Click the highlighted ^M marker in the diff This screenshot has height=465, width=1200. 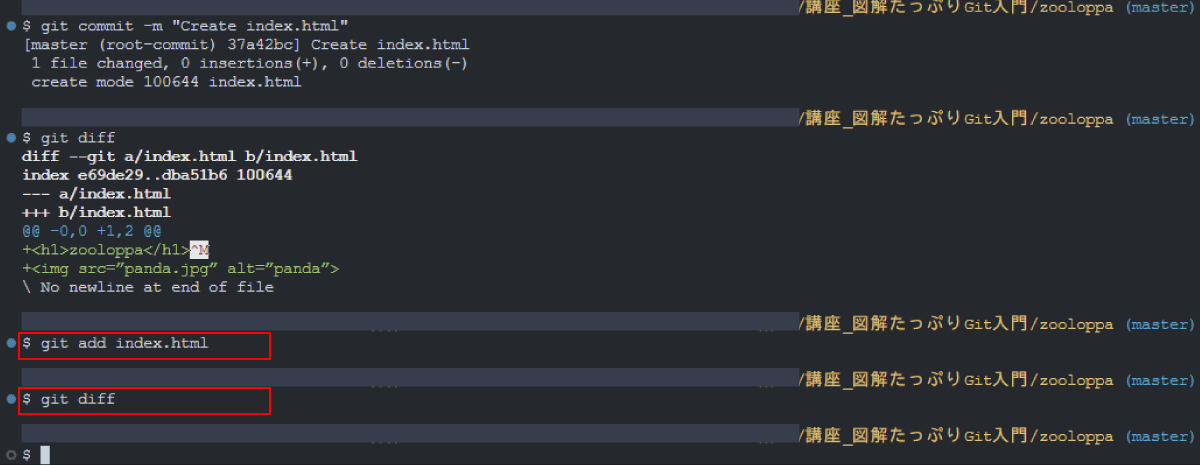pyautogui.click(x=199, y=249)
